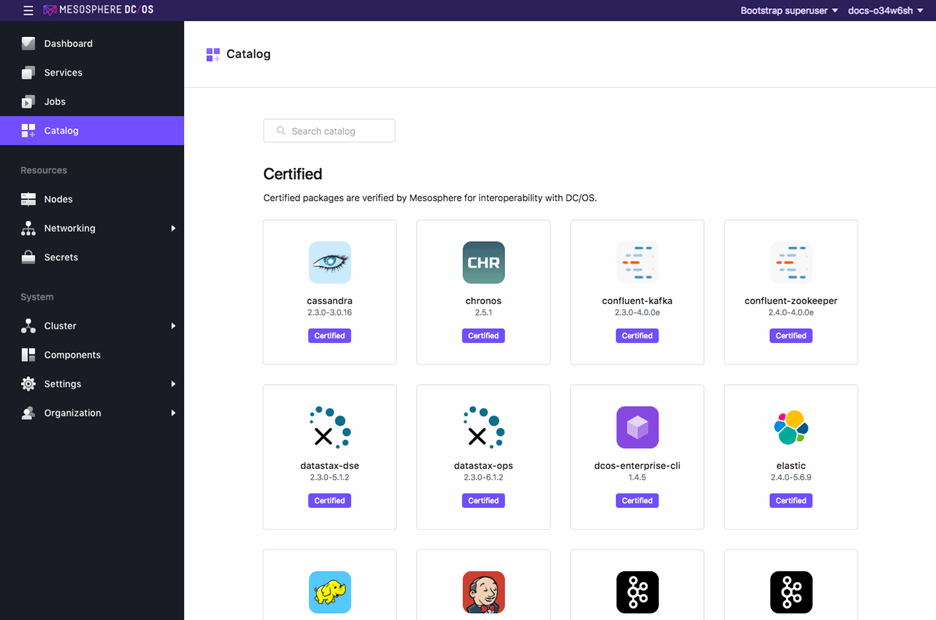936x620 pixels.
Task: Click the dcos-enterprise-cli purple cube icon
Action: pos(637,427)
